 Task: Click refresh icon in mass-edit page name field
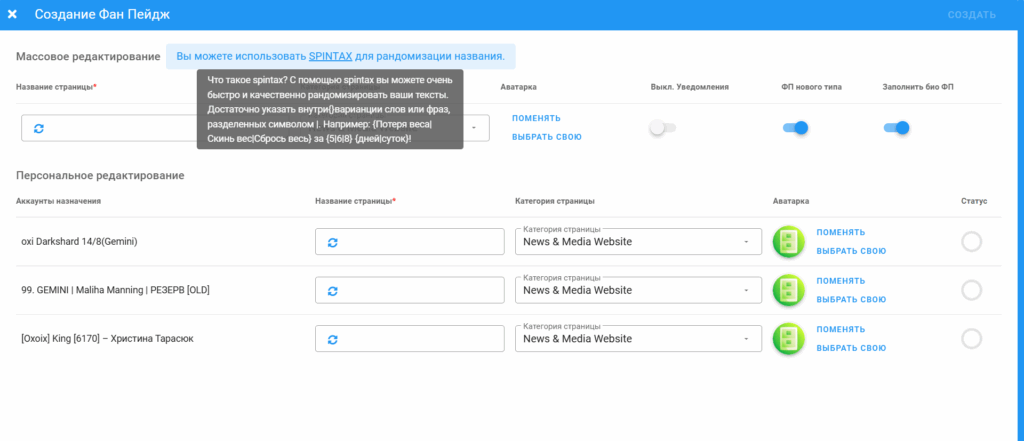point(39,128)
